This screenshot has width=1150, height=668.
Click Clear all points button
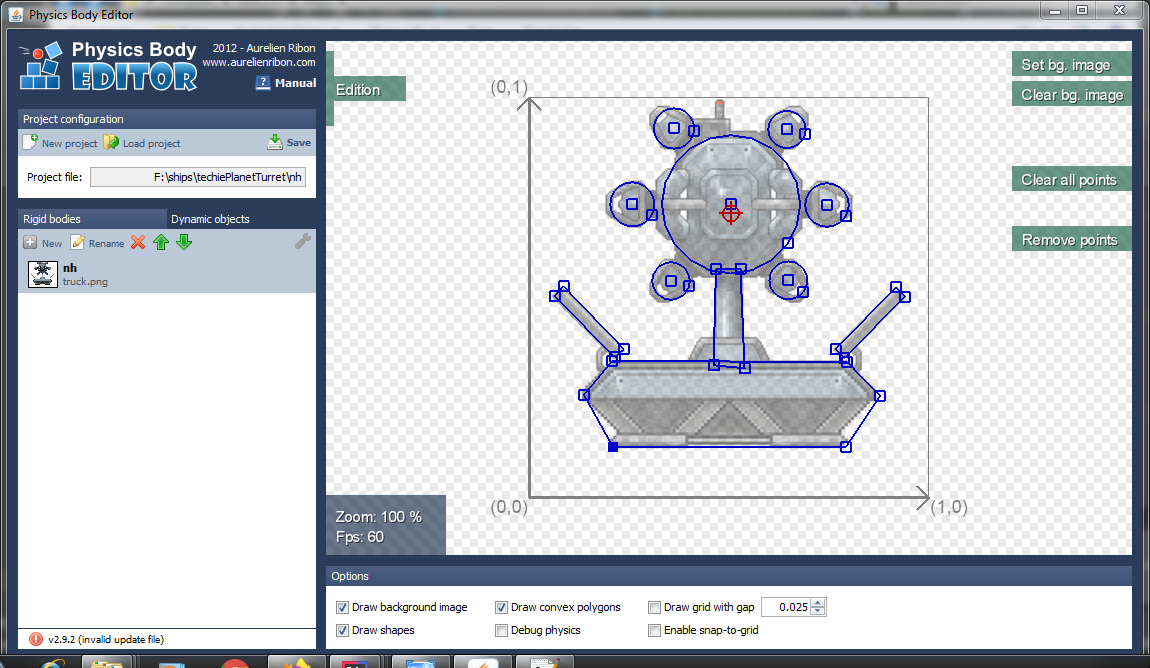tap(1072, 180)
